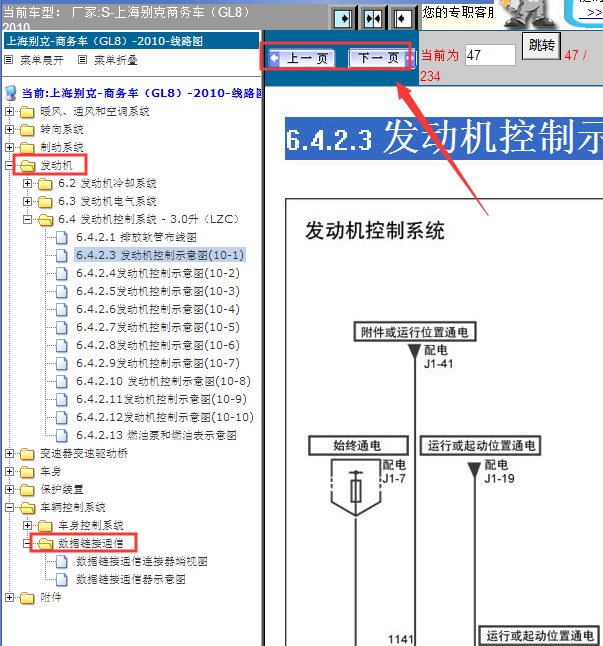Screen dimensions: 603x646
Task: Click the right-arrow frame button in top toolbar
Action: coord(343,19)
